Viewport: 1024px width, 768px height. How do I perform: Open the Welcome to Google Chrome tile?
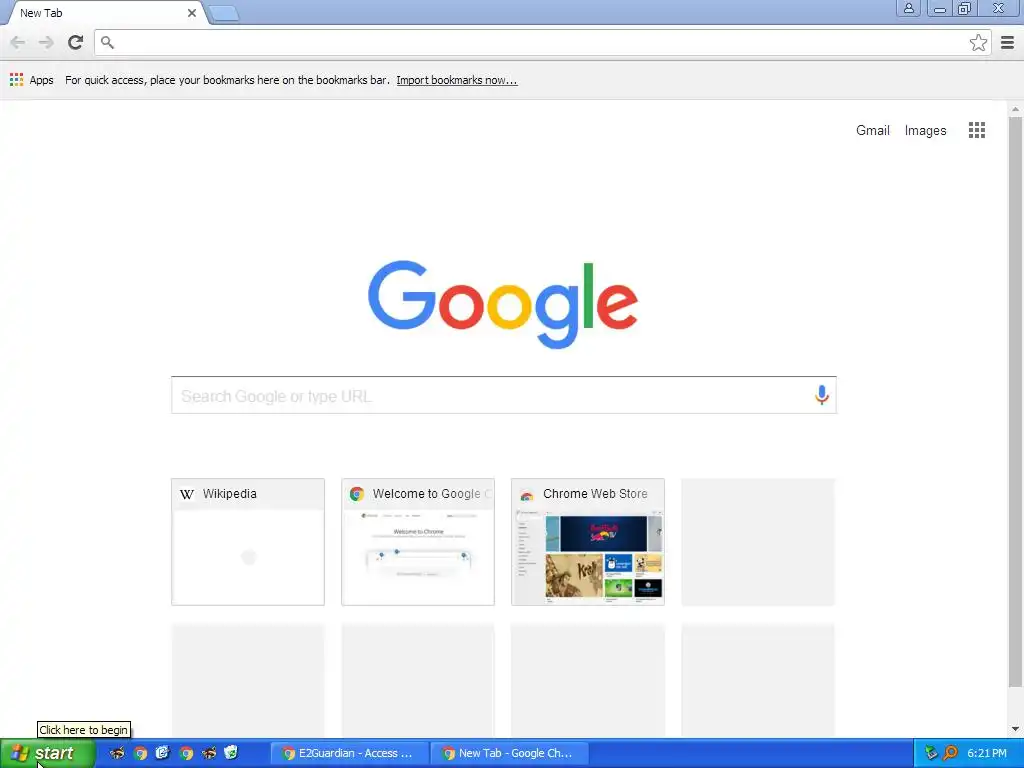pyautogui.click(x=417, y=541)
